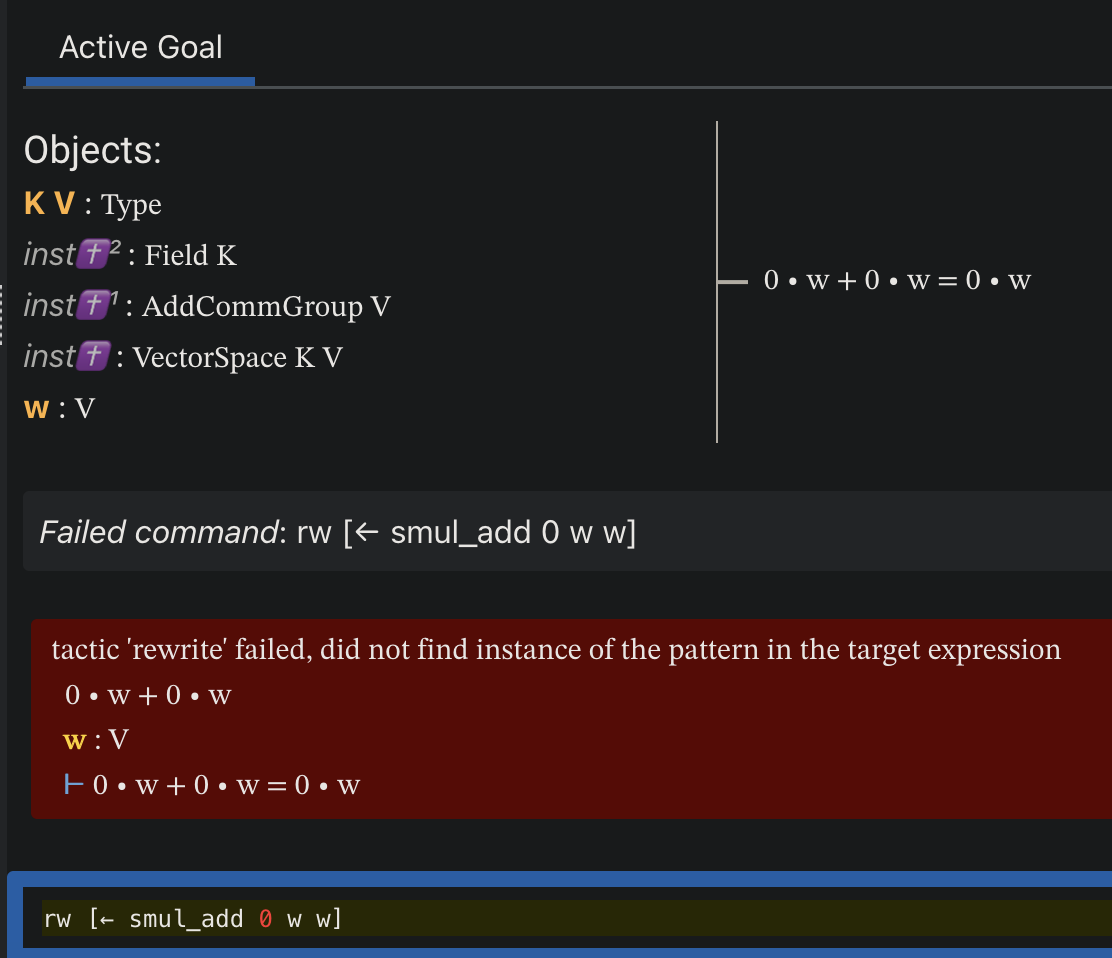Screen dimensions: 1112x958
Task: Click the dagger icon beside AddCommGroup V
Action: click(93, 306)
